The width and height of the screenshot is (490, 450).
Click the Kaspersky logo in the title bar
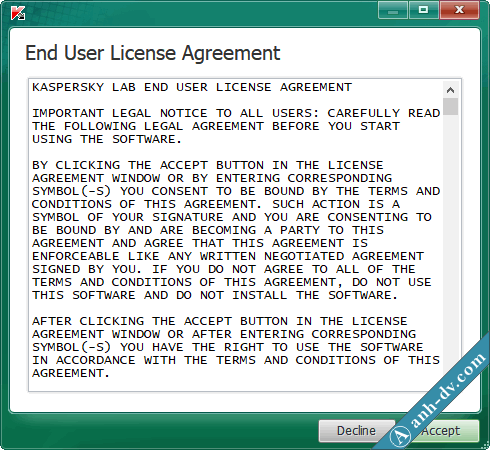(18, 13)
